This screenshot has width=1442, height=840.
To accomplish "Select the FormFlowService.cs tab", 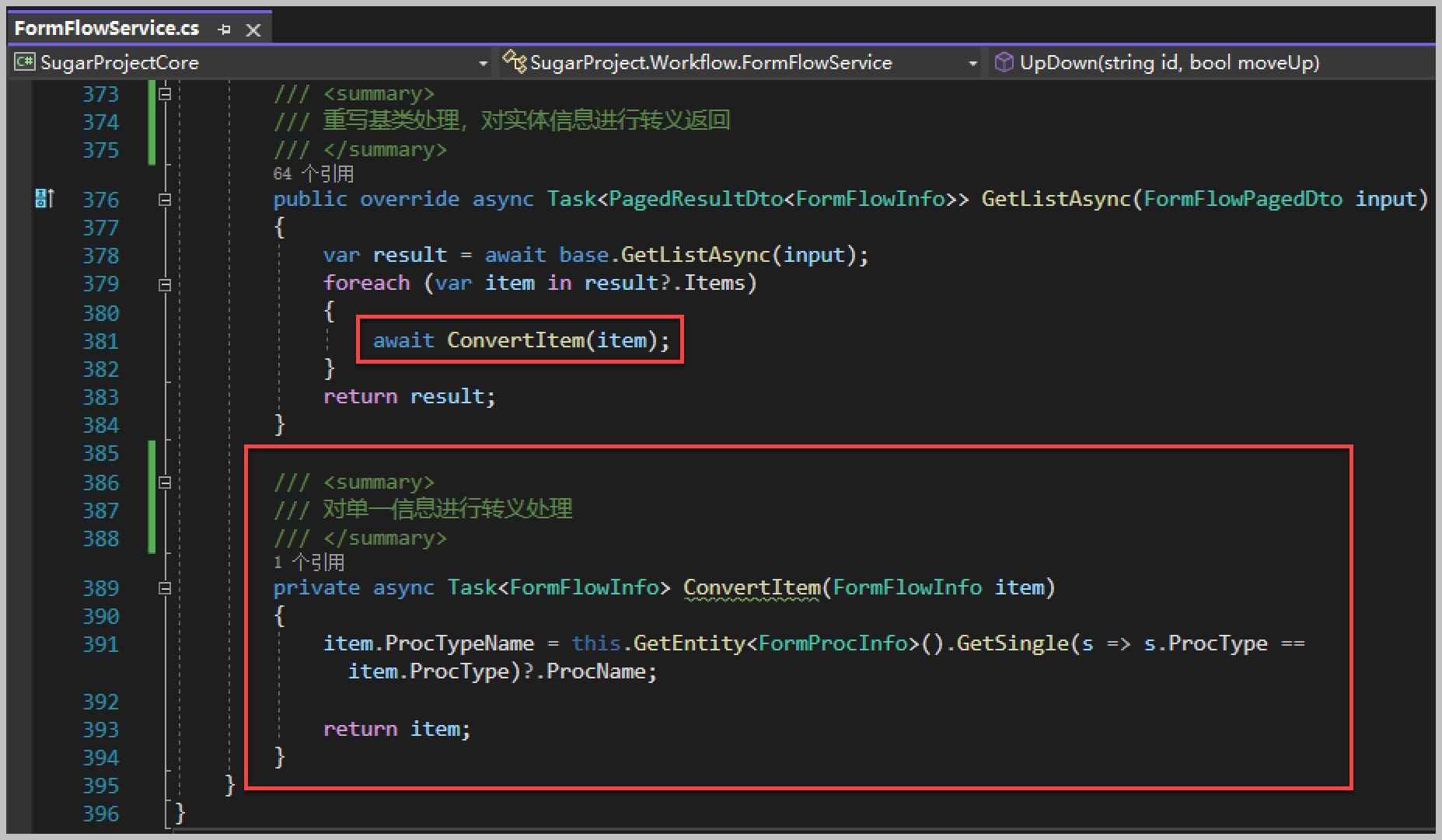I will (106, 29).
